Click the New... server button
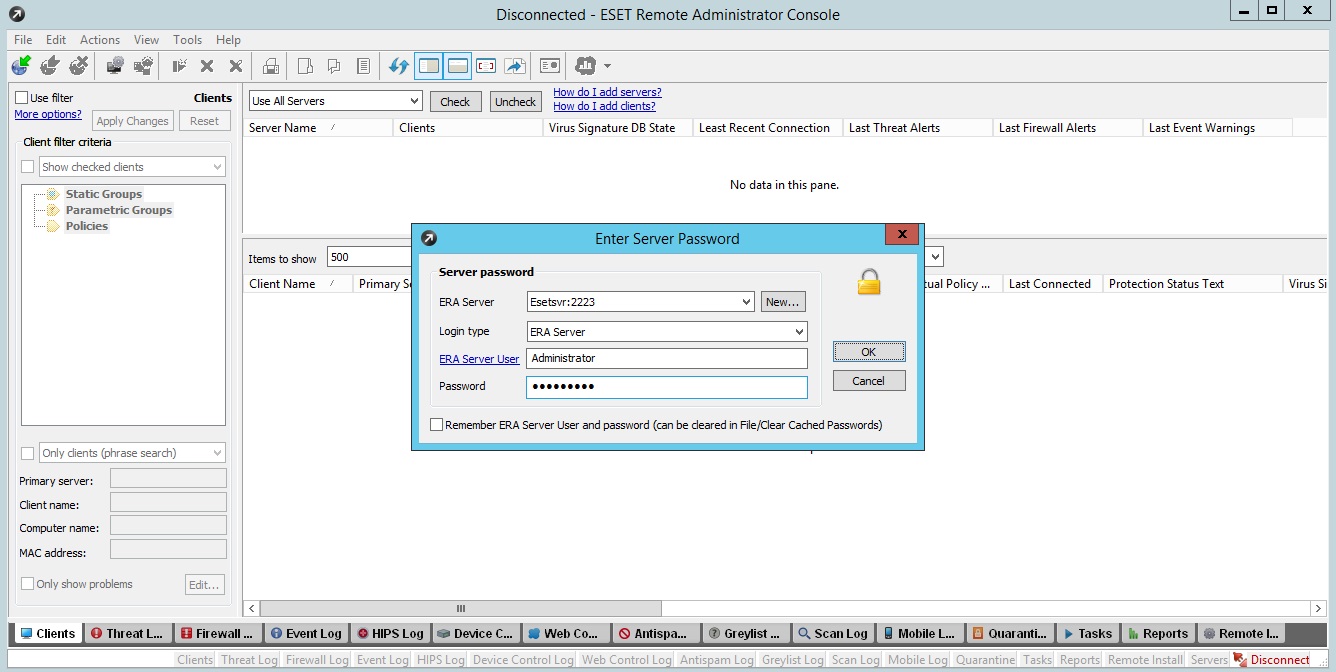Image resolution: width=1336 pixels, height=672 pixels. point(783,302)
